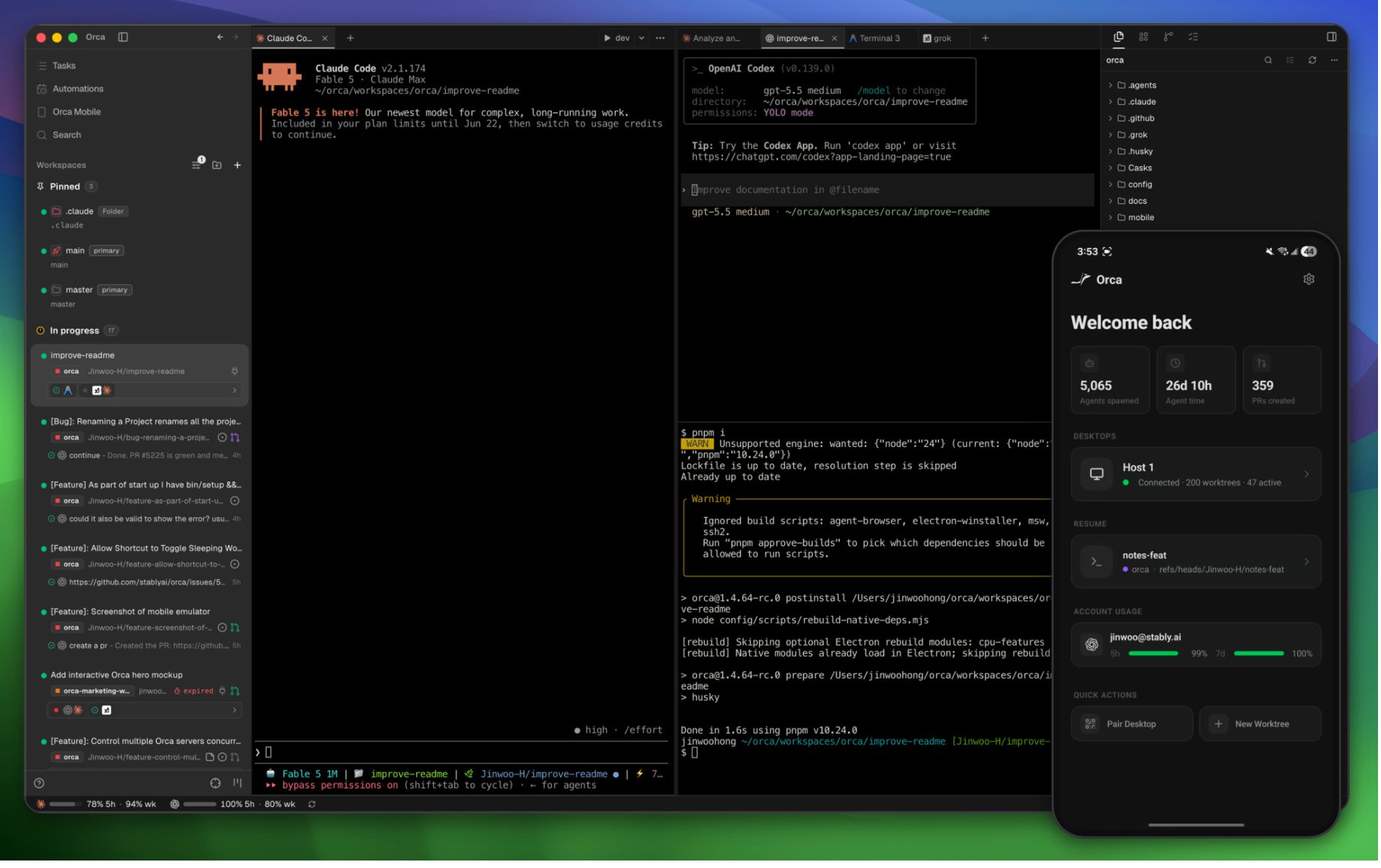Image resolution: width=1381 pixels, height=868 pixels.
Task: Collapse the In progress section
Action: (x=75, y=331)
